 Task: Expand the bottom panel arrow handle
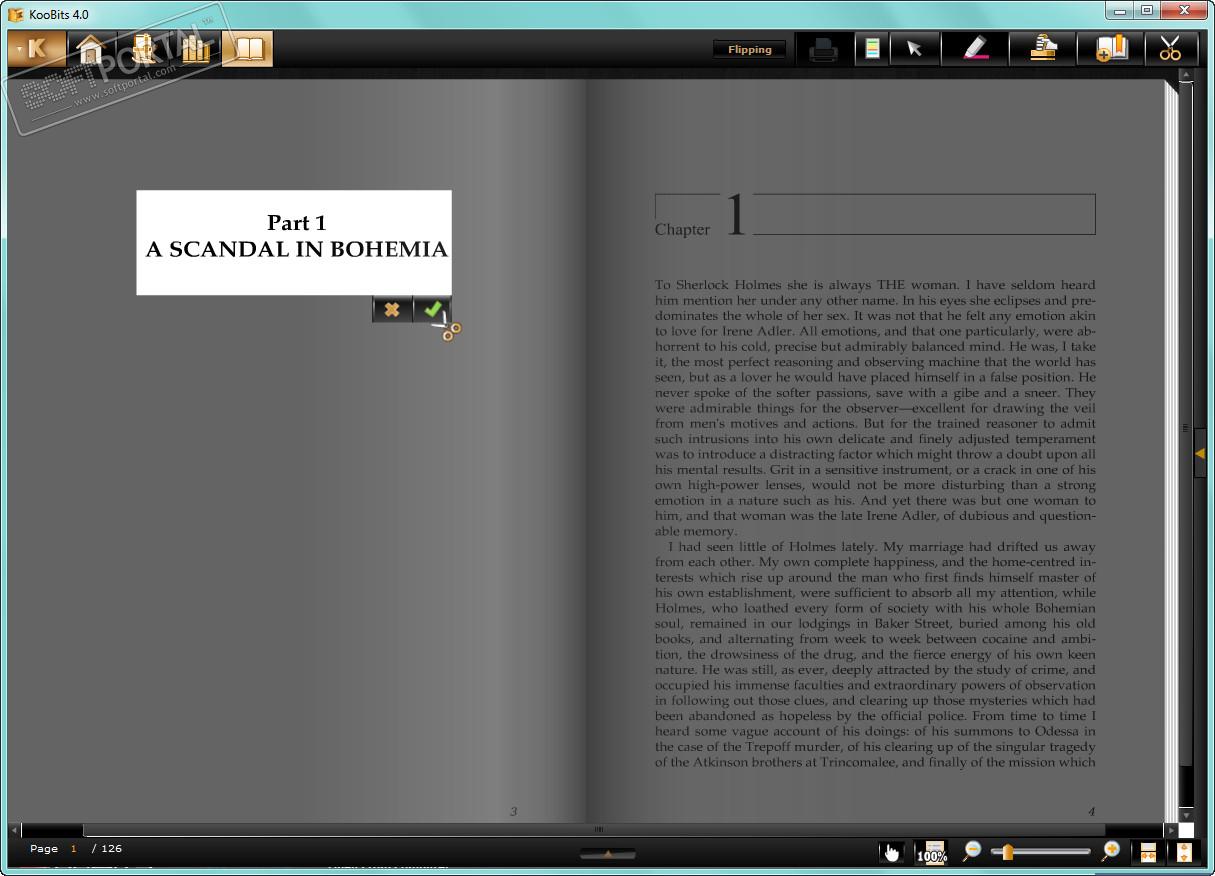(x=607, y=853)
